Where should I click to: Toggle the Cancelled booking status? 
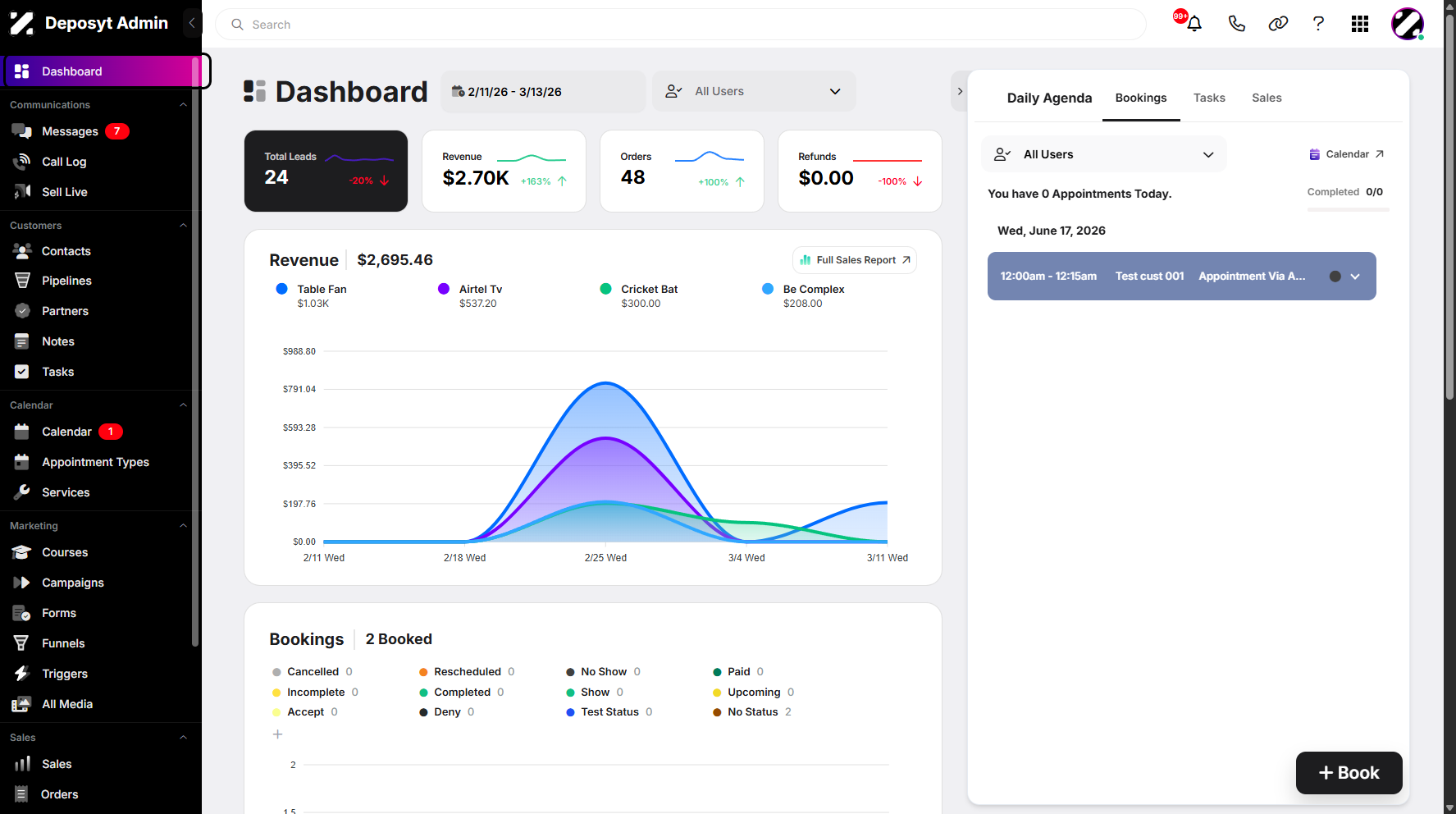coord(313,672)
